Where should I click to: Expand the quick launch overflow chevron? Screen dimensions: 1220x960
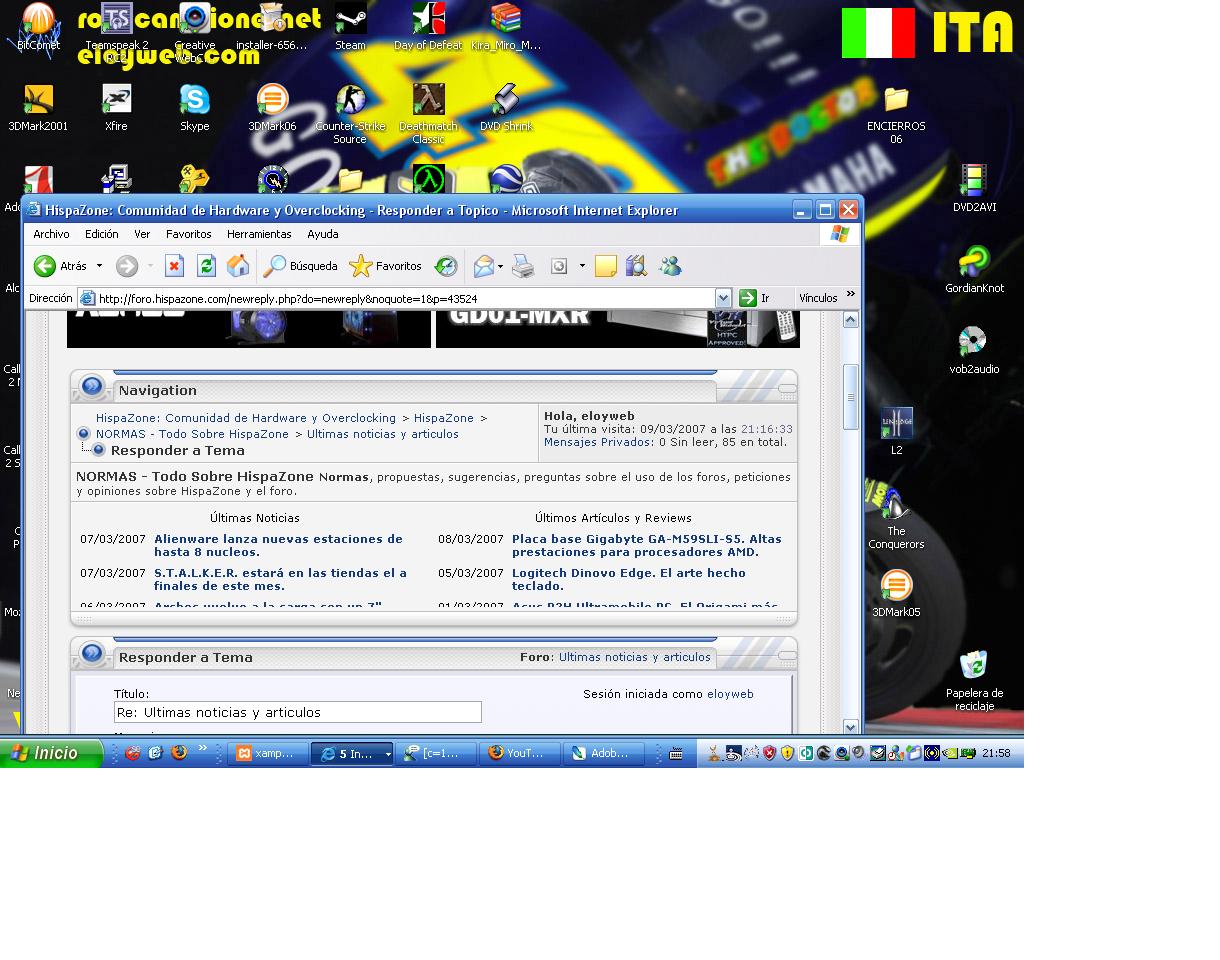(x=203, y=748)
